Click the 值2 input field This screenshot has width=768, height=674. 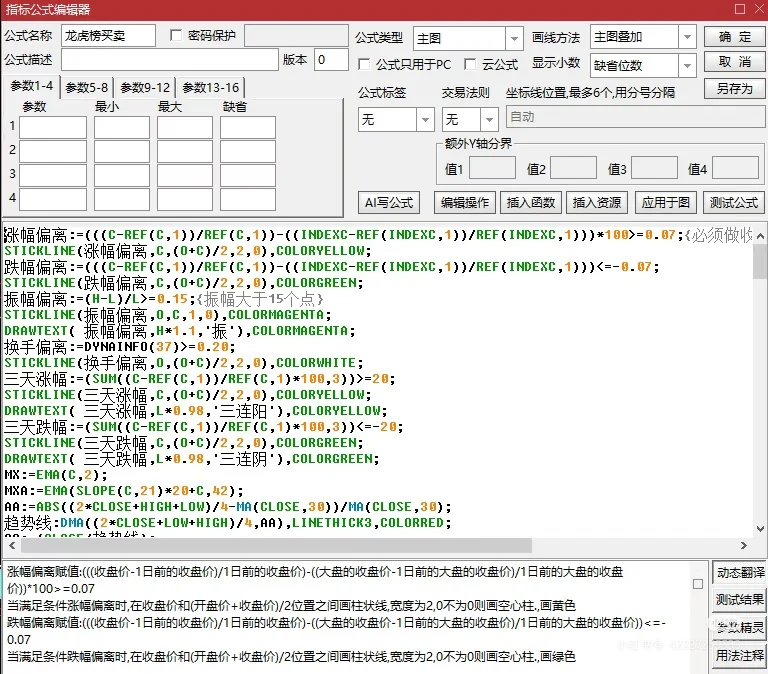pos(573,168)
